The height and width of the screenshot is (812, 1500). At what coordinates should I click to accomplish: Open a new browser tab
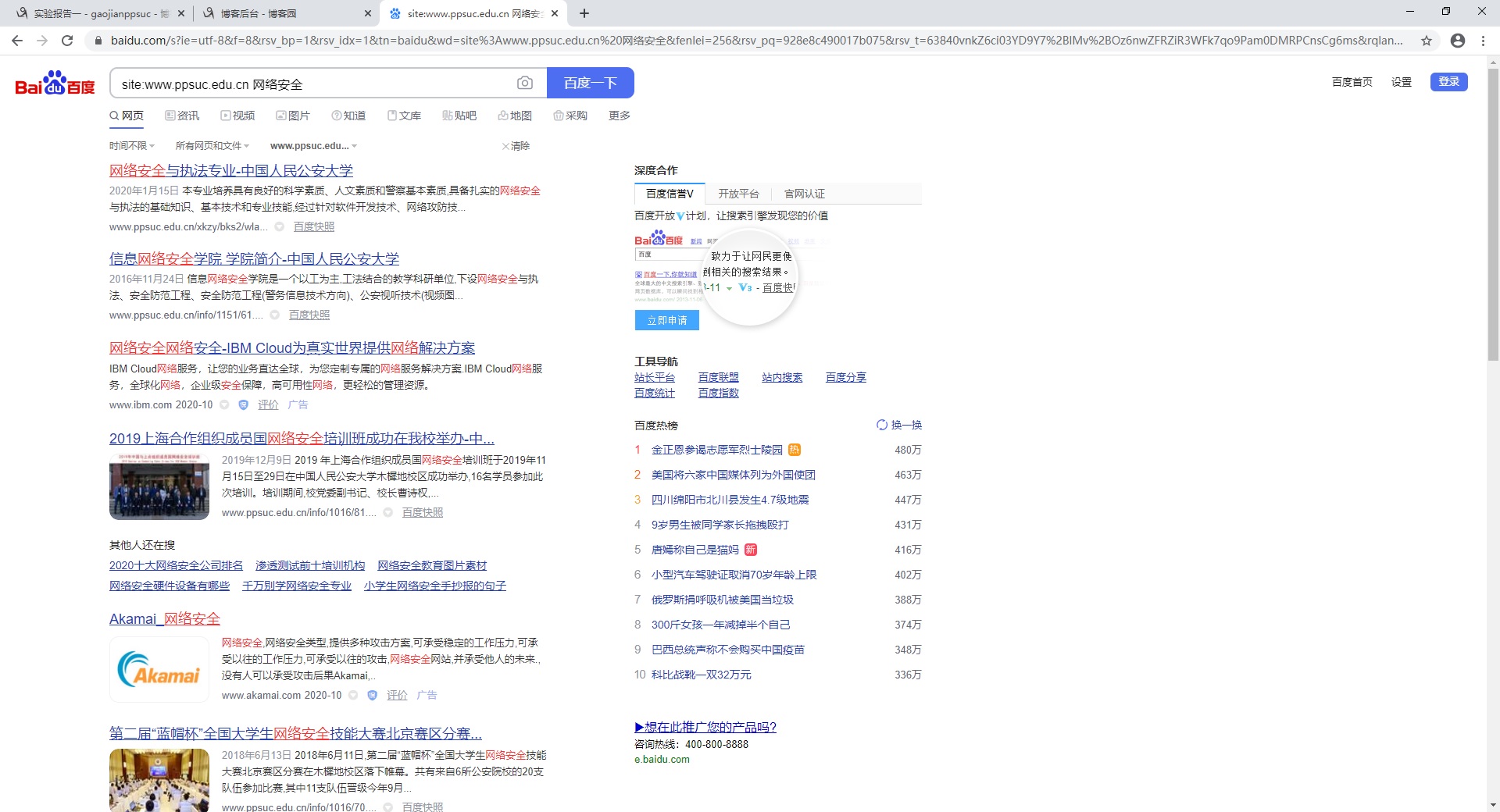[584, 13]
